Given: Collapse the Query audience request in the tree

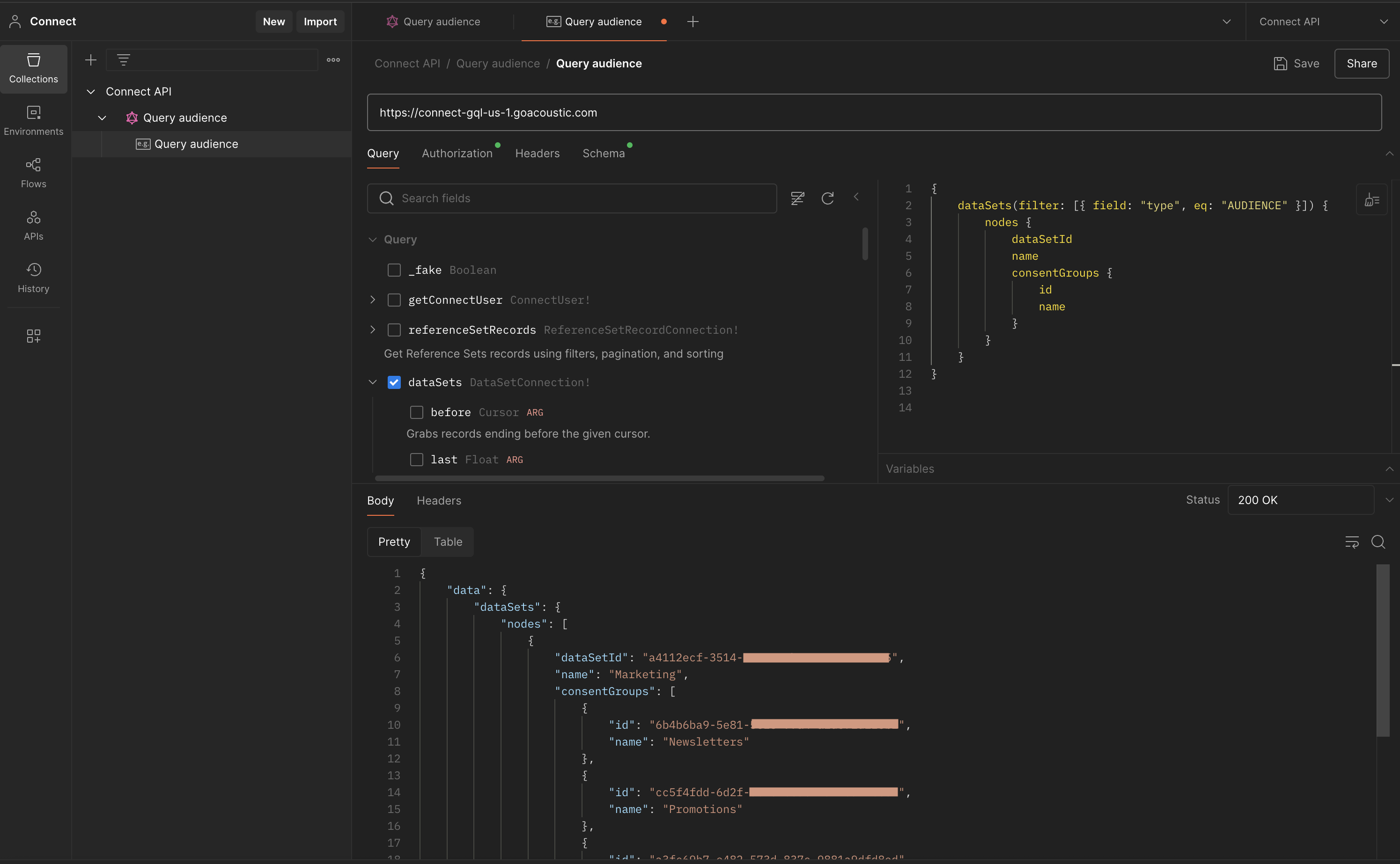Looking at the screenshot, I should click(102, 118).
